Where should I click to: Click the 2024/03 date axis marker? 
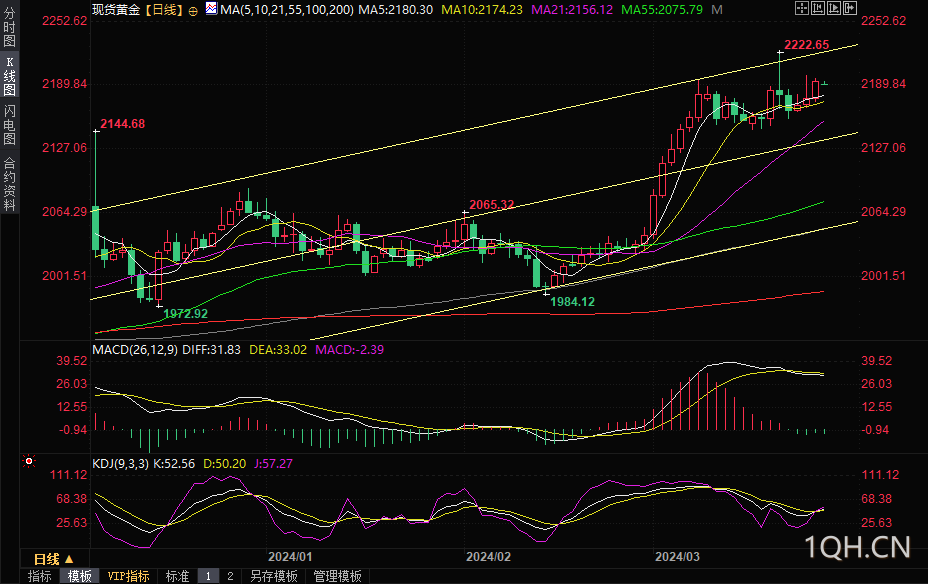click(677, 557)
